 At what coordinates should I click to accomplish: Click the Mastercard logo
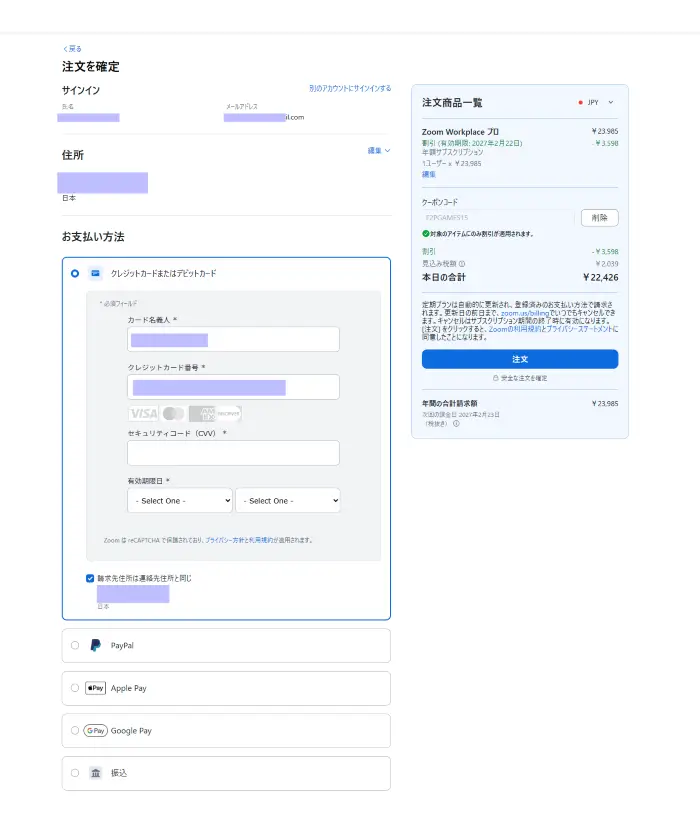[x=173, y=414]
